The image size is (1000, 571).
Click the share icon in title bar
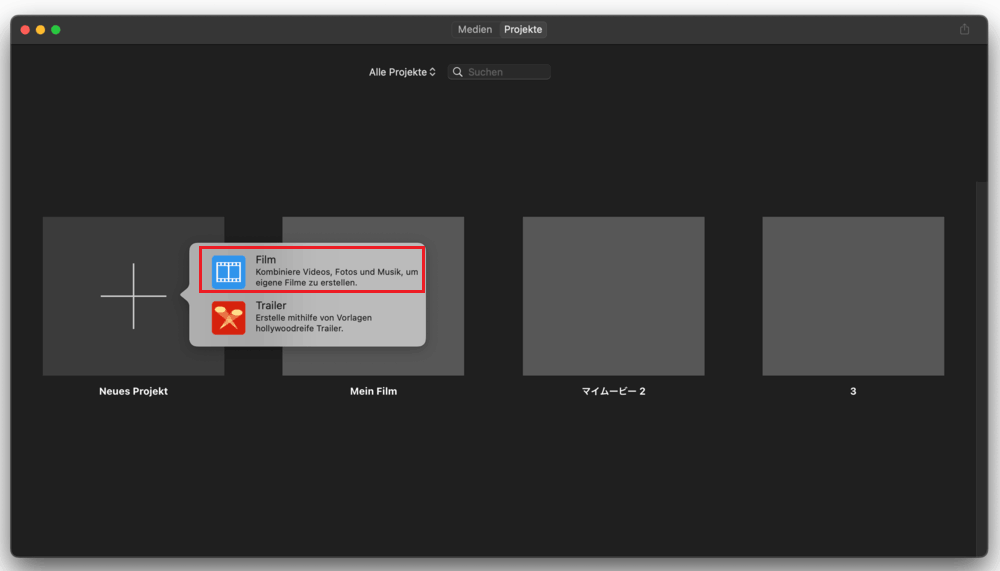tap(964, 29)
